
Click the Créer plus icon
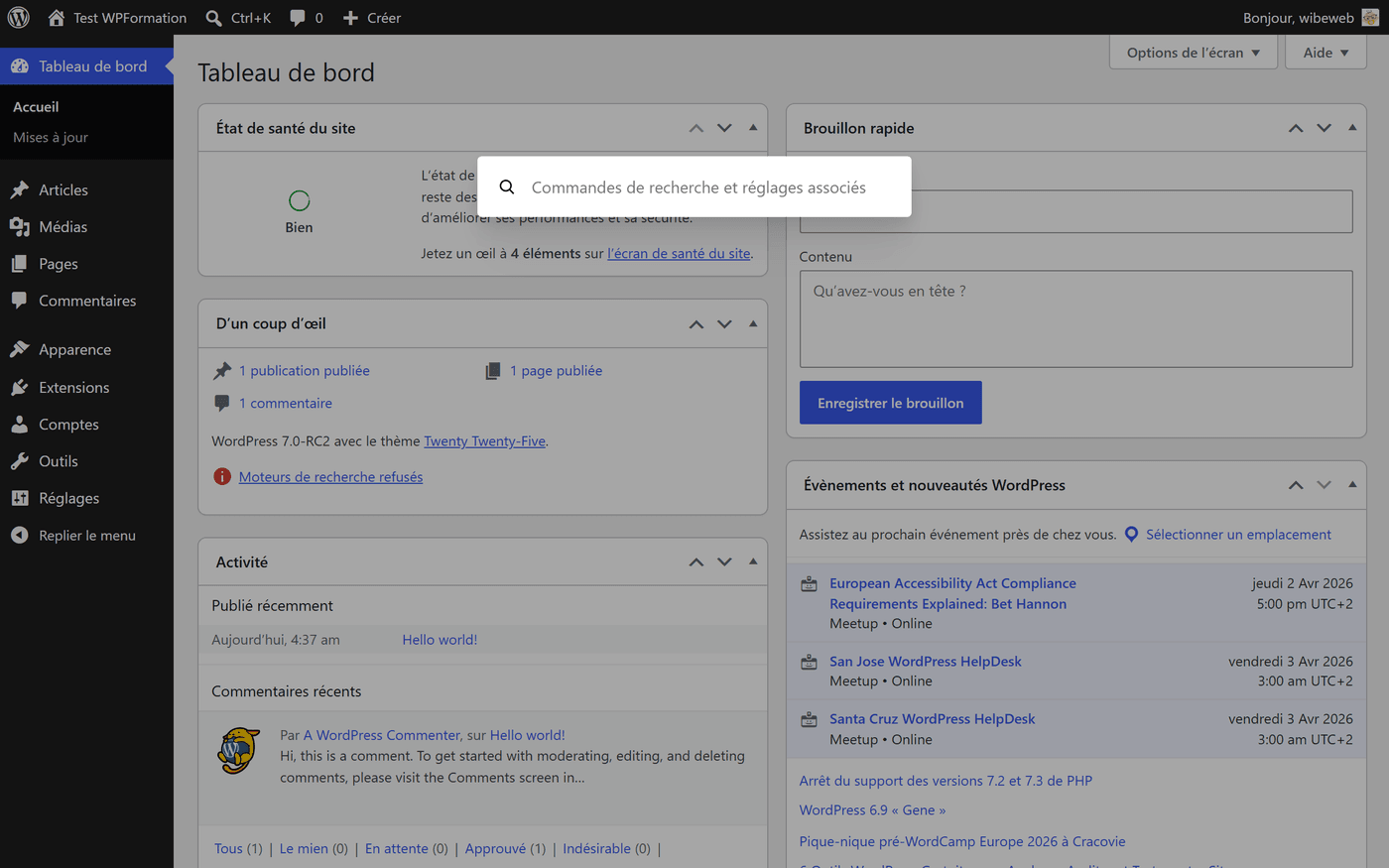pos(350,18)
